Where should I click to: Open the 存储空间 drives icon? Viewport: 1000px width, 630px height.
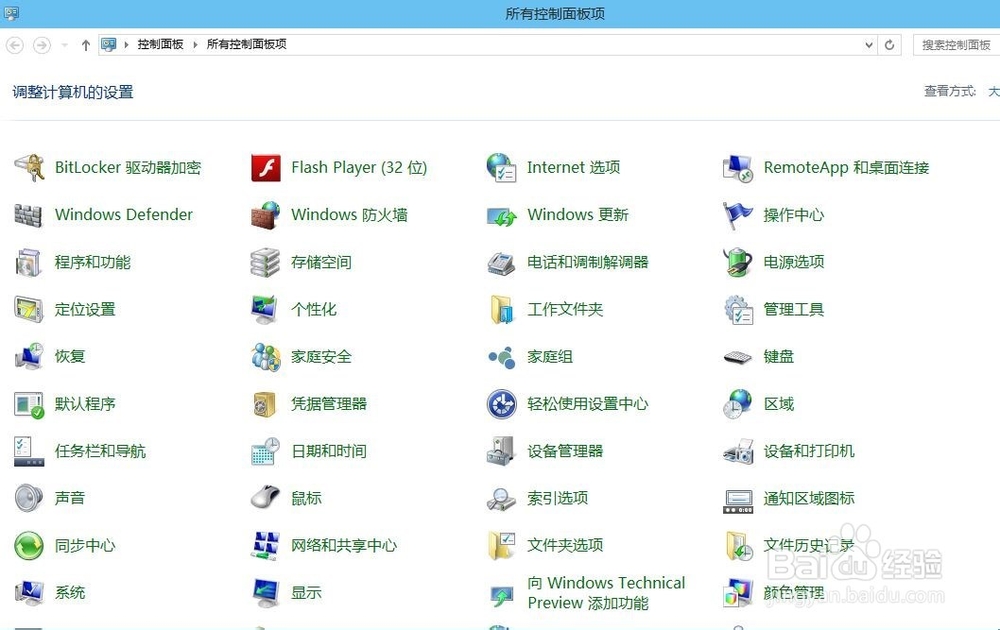click(266, 263)
